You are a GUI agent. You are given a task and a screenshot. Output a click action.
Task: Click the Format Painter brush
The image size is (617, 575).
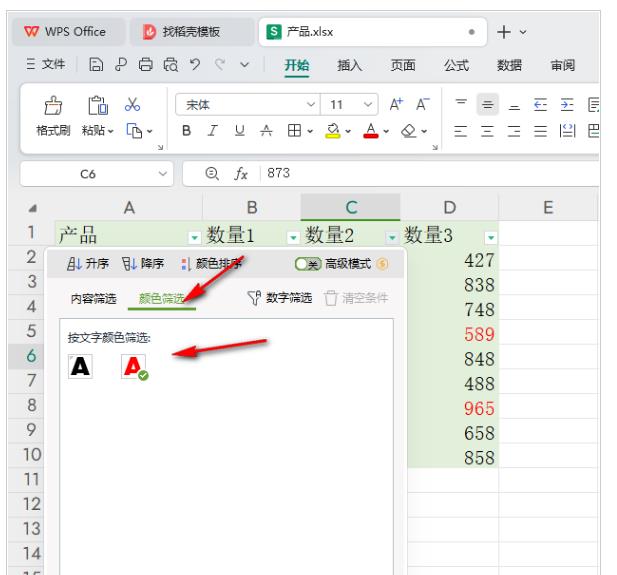coord(53,105)
